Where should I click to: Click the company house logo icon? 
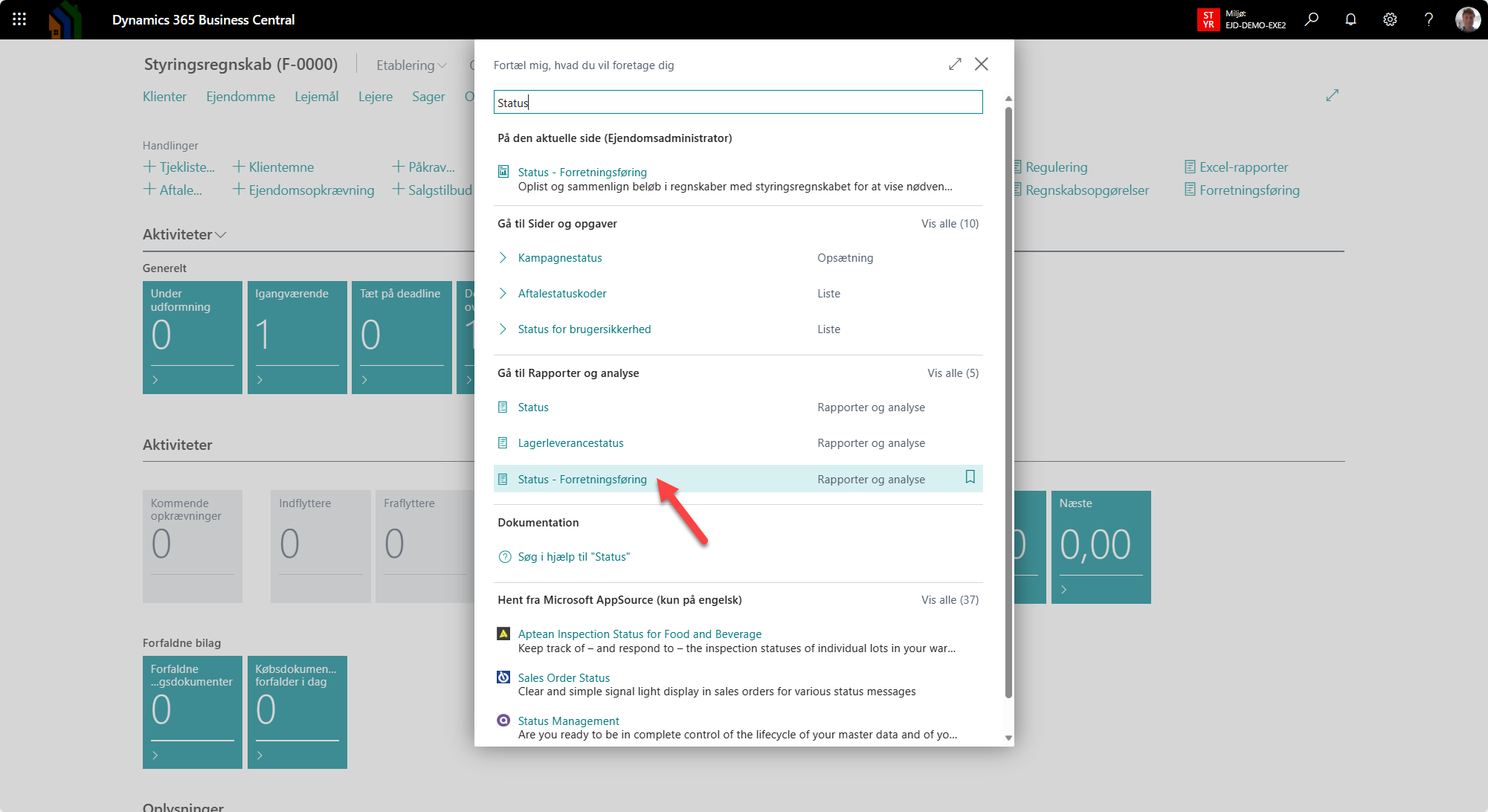click(x=65, y=20)
